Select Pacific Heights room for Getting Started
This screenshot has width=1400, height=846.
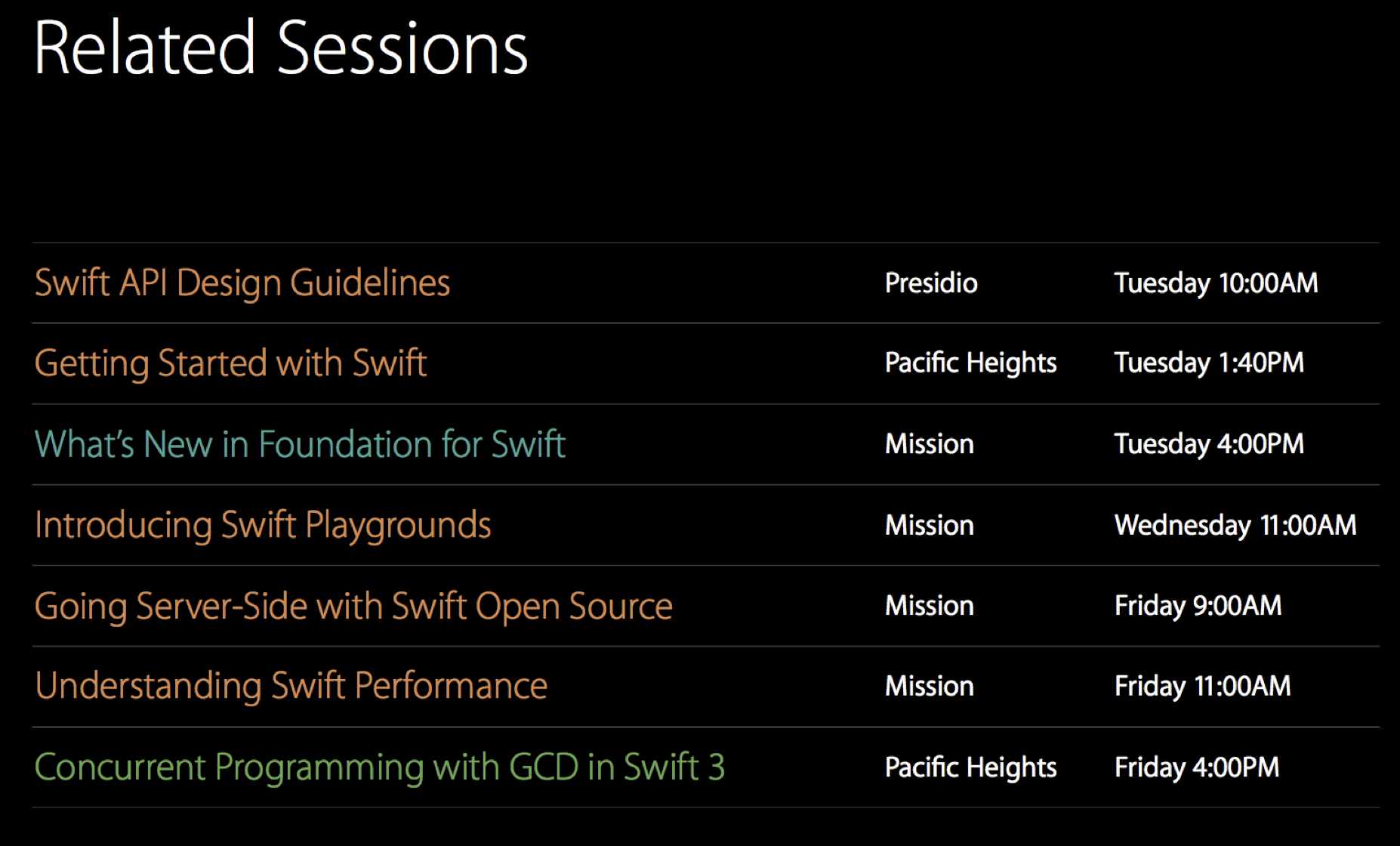pos(971,363)
